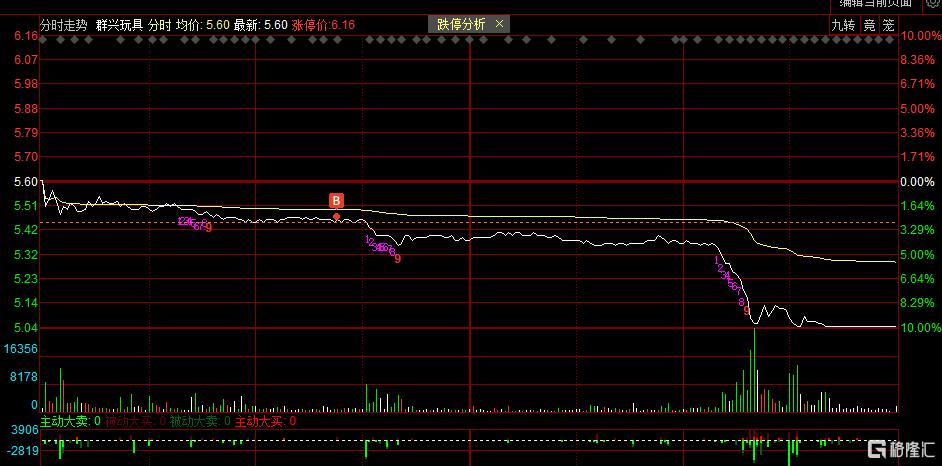Image resolution: width=942 pixels, height=466 pixels.
Task: Click the 16356 volume axis label
Action: (x=23, y=349)
